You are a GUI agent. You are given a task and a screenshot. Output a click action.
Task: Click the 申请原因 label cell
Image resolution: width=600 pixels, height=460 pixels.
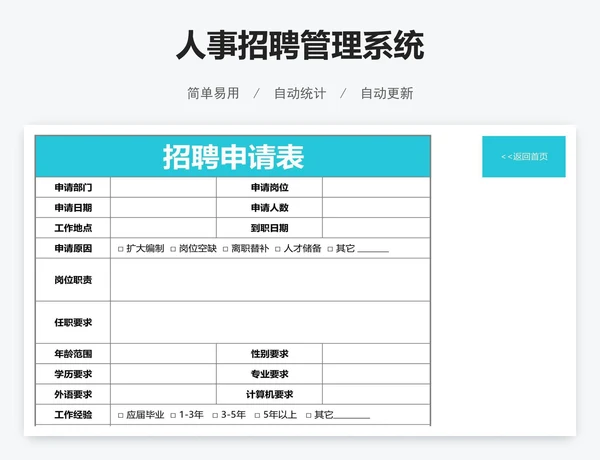[x=73, y=248]
